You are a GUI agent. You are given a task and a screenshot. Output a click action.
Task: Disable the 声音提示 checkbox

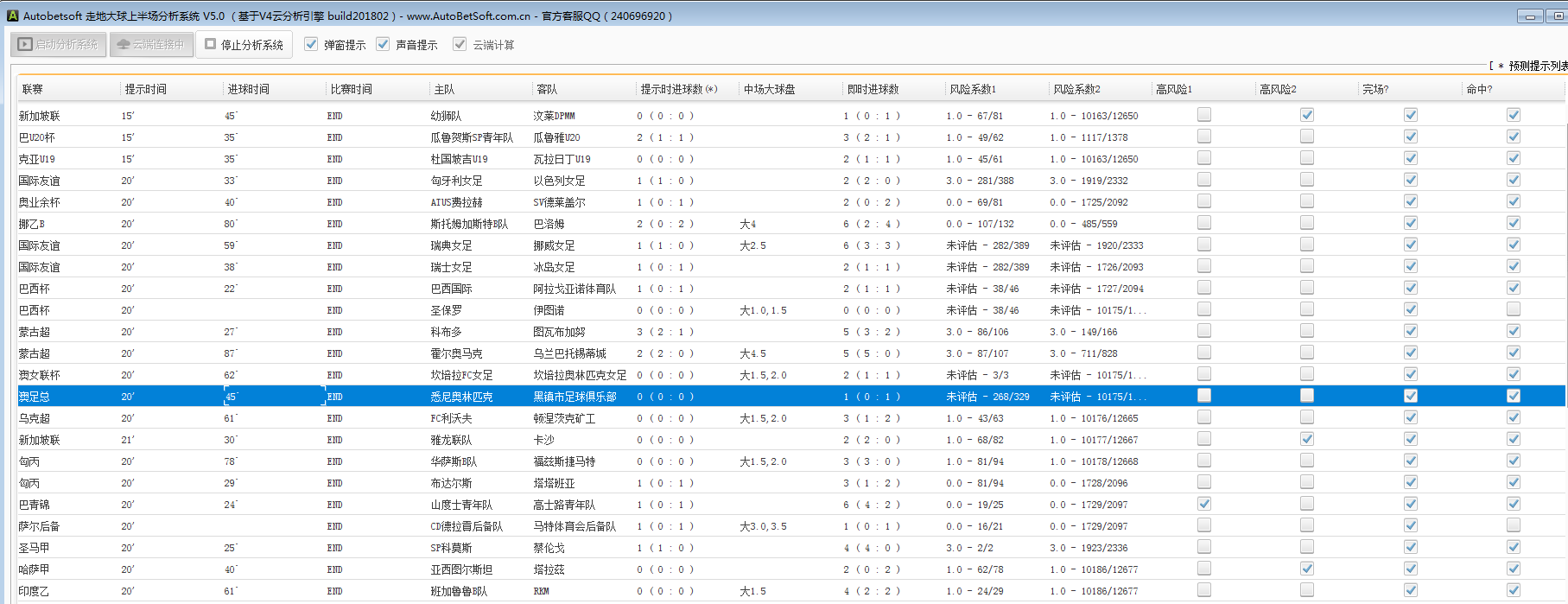pos(383,44)
